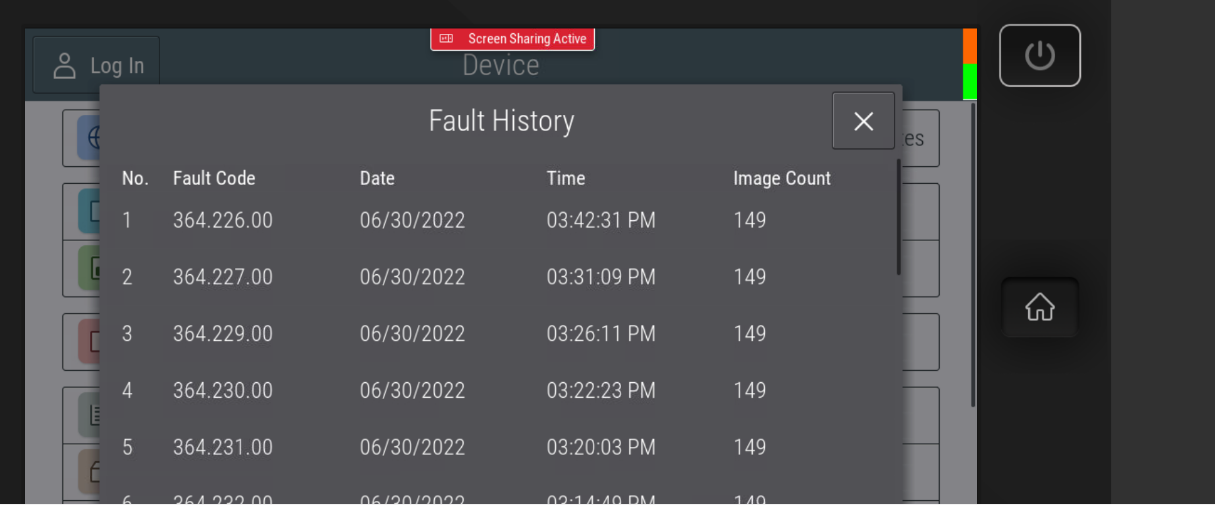Click the Fault Code column header
Image resolution: width=1215 pixels, height=505 pixels.
click(214, 178)
